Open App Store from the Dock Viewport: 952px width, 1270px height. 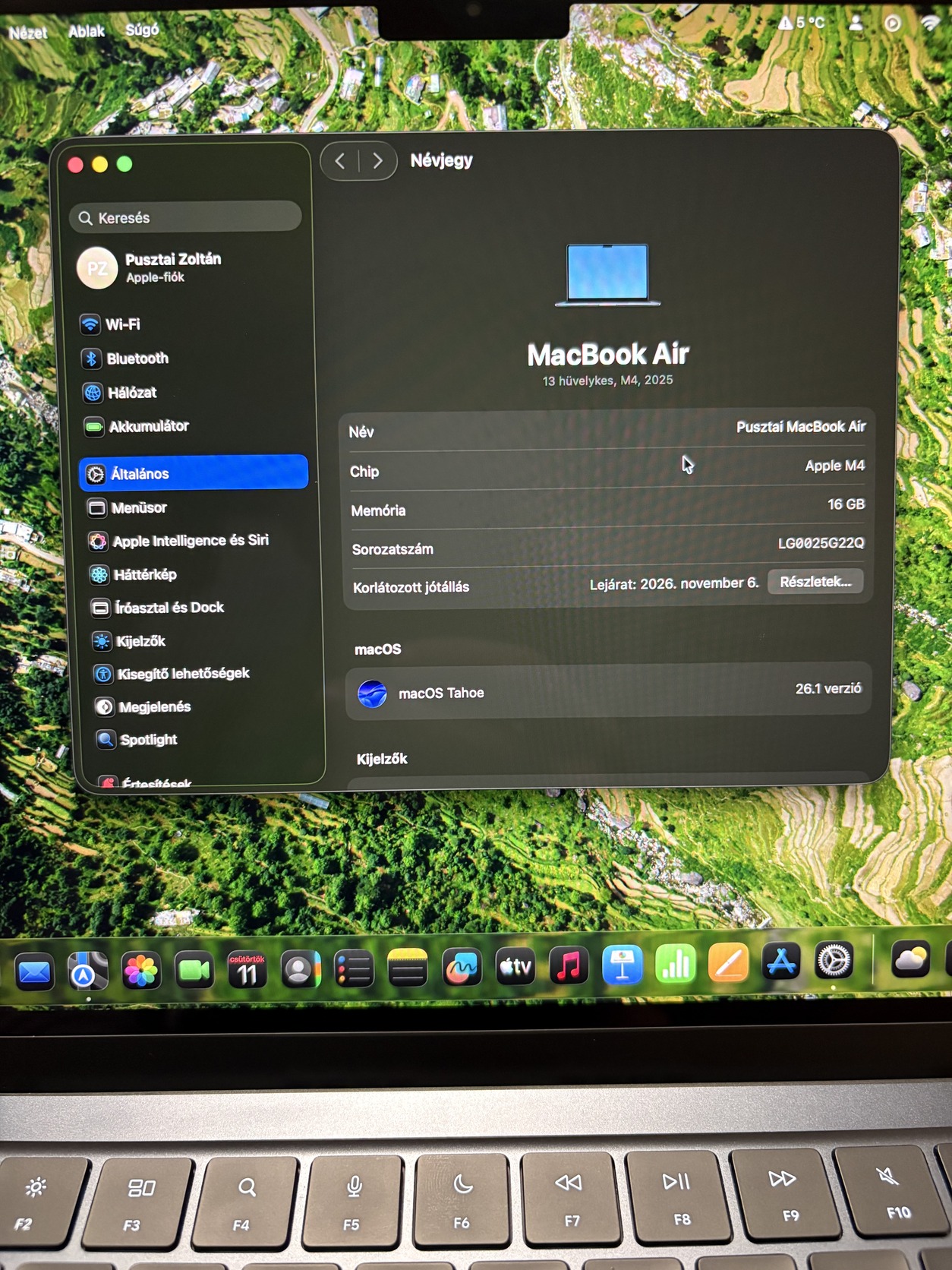(782, 963)
